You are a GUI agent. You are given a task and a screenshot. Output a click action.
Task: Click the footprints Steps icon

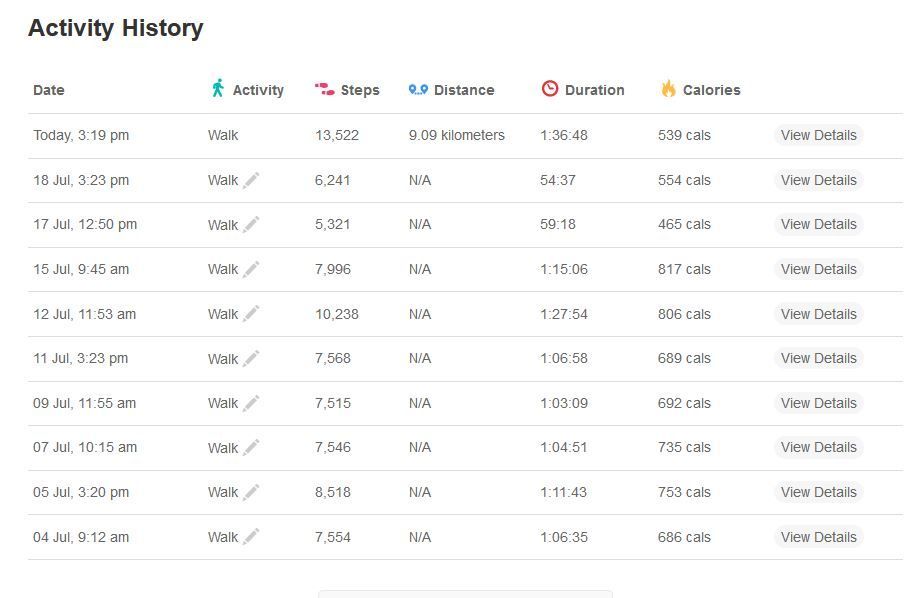[325, 89]
